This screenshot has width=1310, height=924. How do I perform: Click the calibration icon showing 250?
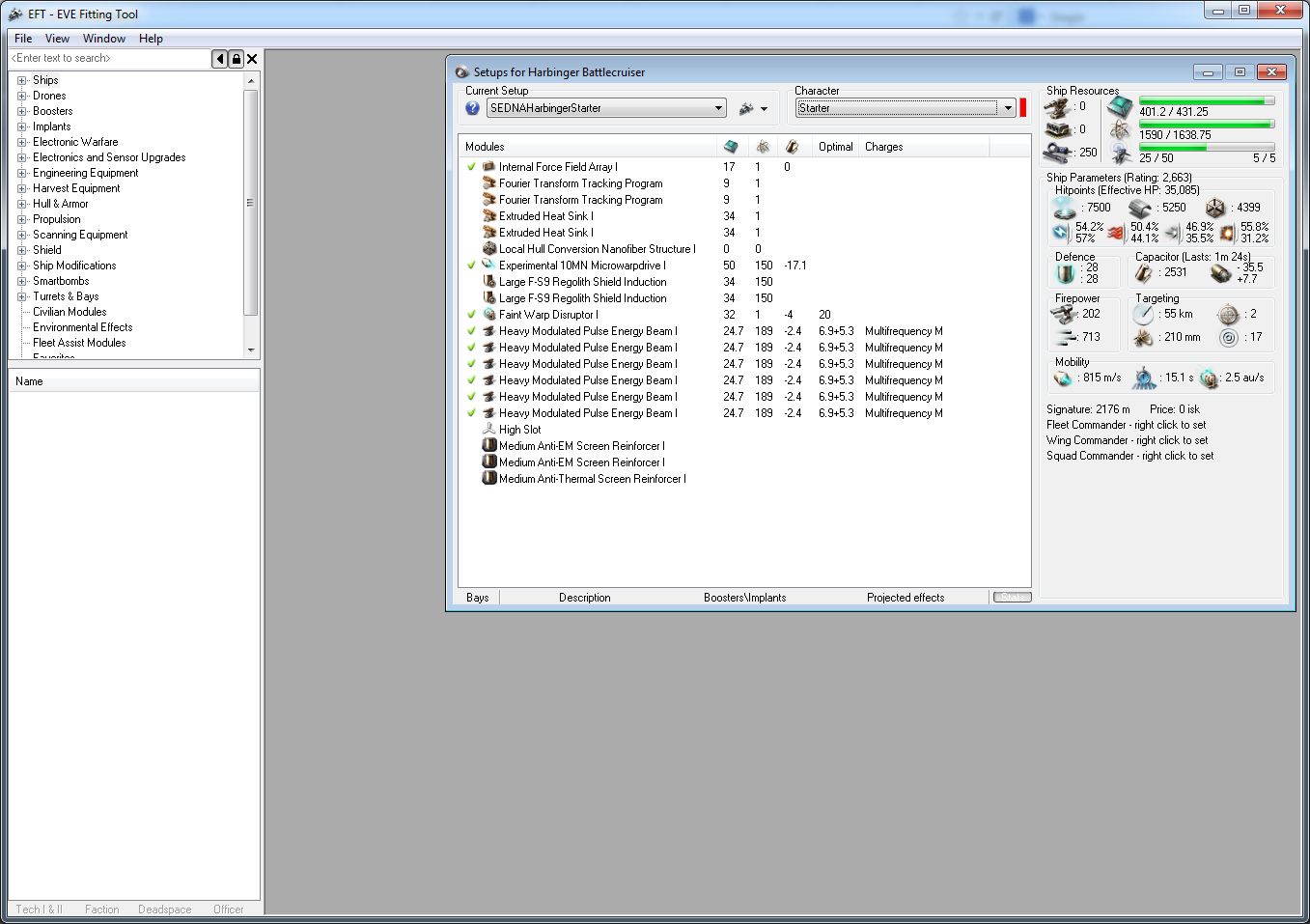tap(1059, 152)
